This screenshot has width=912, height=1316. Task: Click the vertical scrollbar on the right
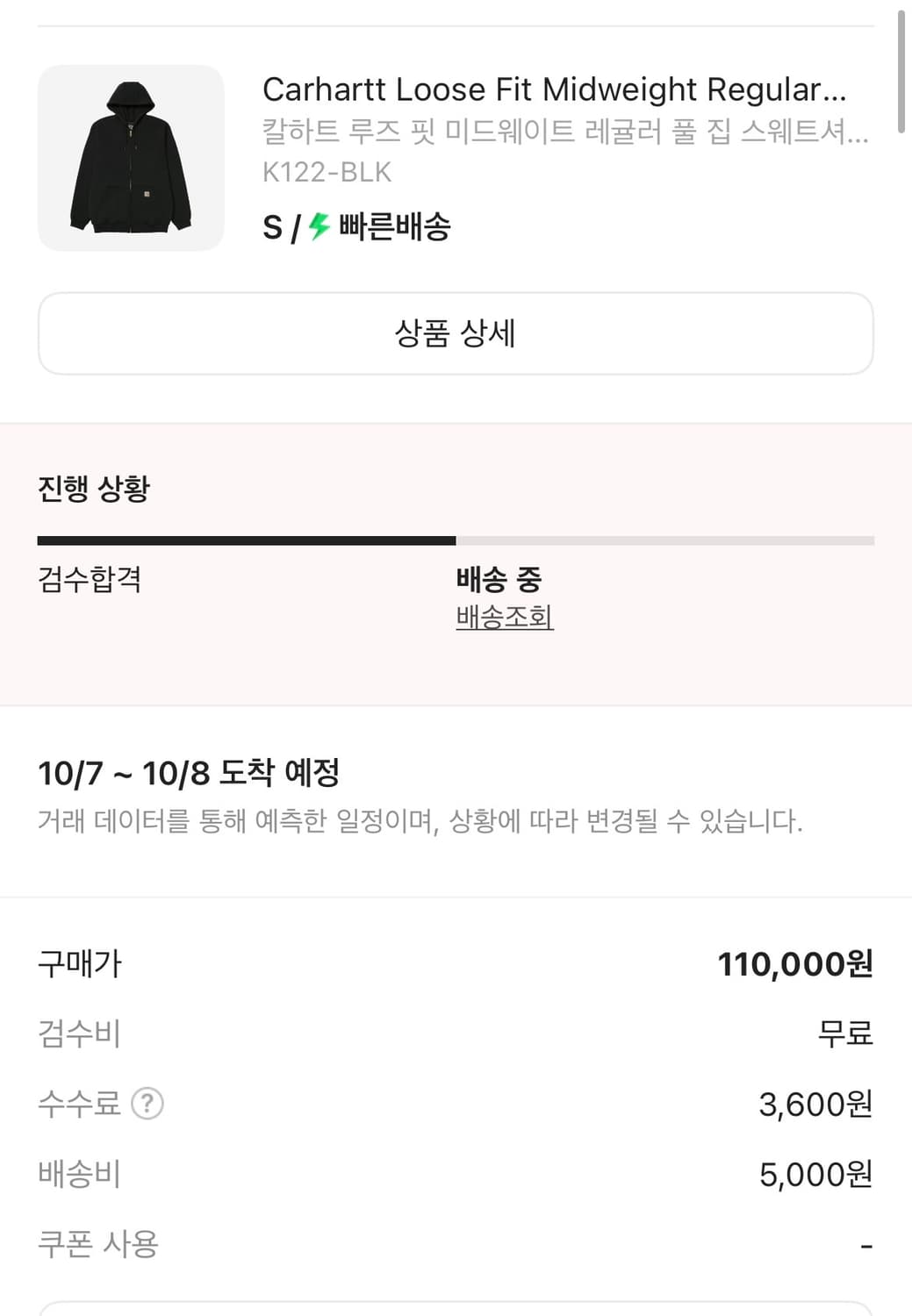(x=901, y=70)
